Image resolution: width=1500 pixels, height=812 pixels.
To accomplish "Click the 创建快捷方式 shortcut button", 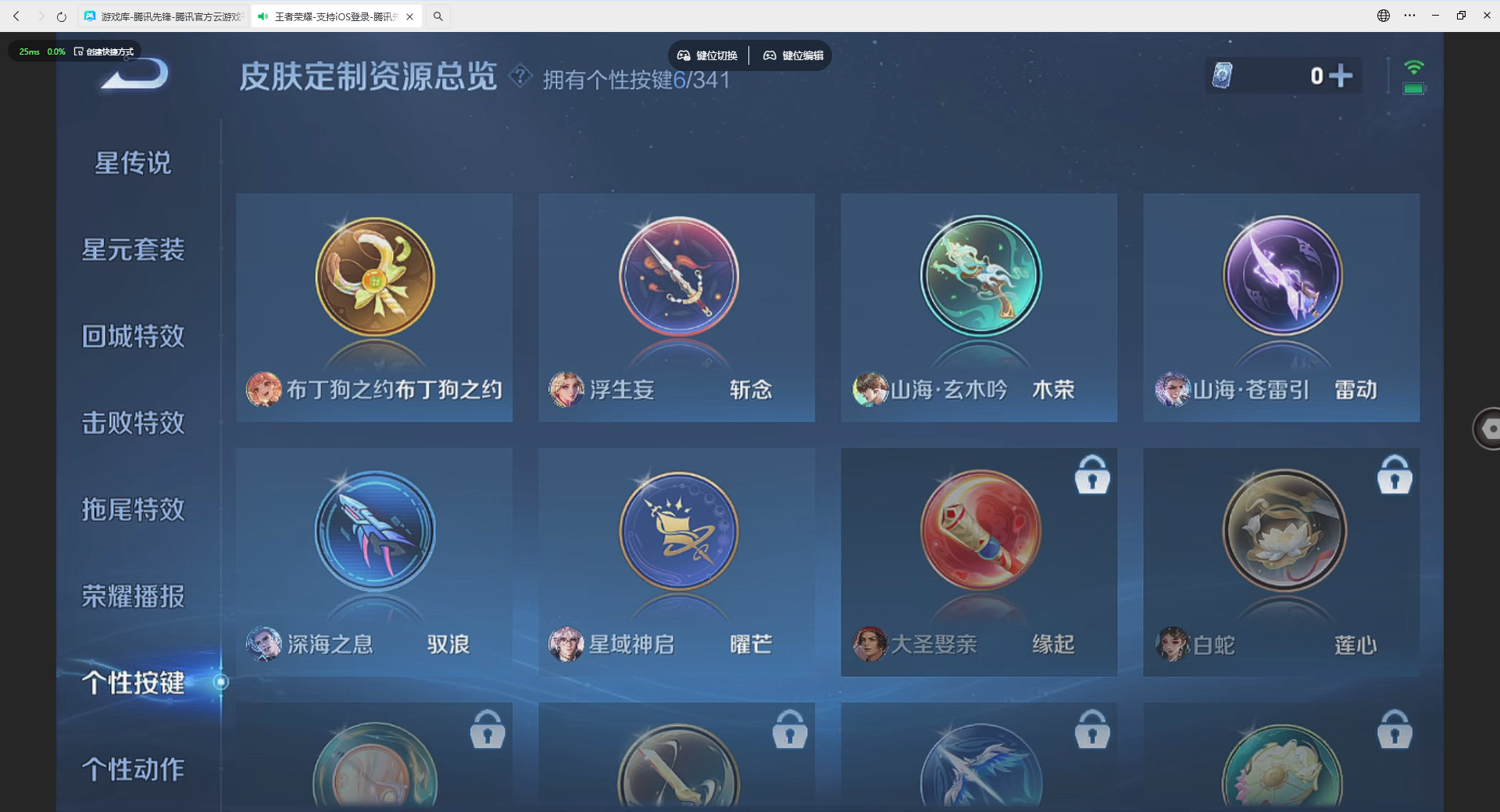I will [x=104, y=52].
